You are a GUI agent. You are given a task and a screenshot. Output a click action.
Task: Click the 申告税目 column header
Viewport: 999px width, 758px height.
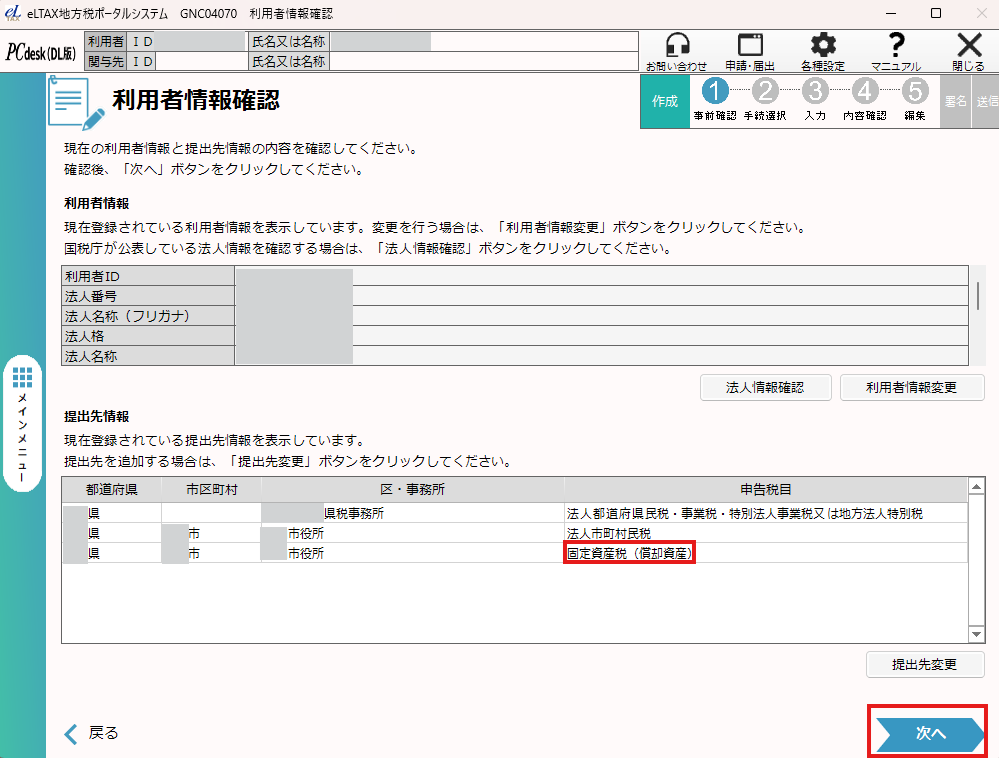click(765, 491)
